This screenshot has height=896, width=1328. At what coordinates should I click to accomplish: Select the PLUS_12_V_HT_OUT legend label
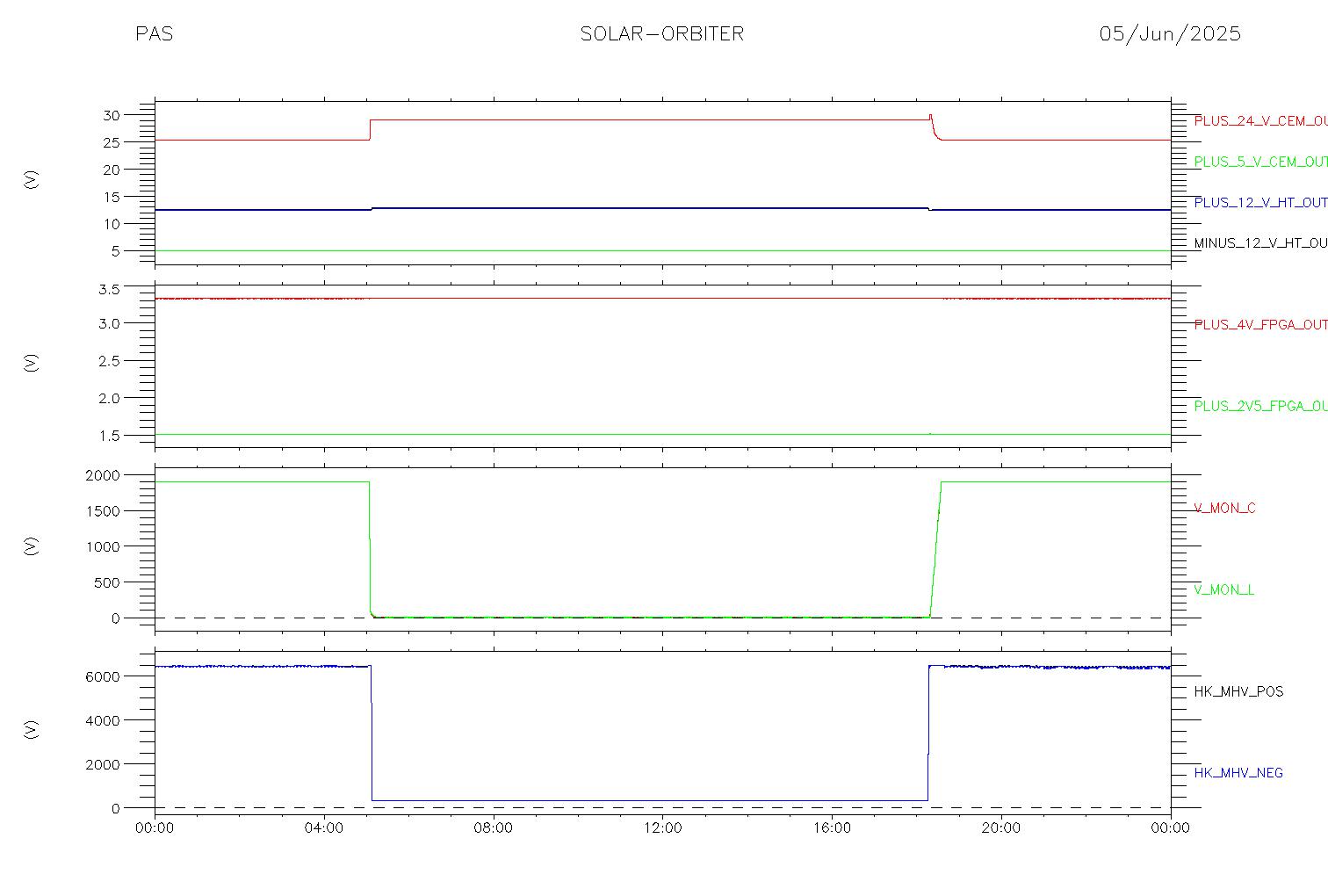coord(1260,202)
